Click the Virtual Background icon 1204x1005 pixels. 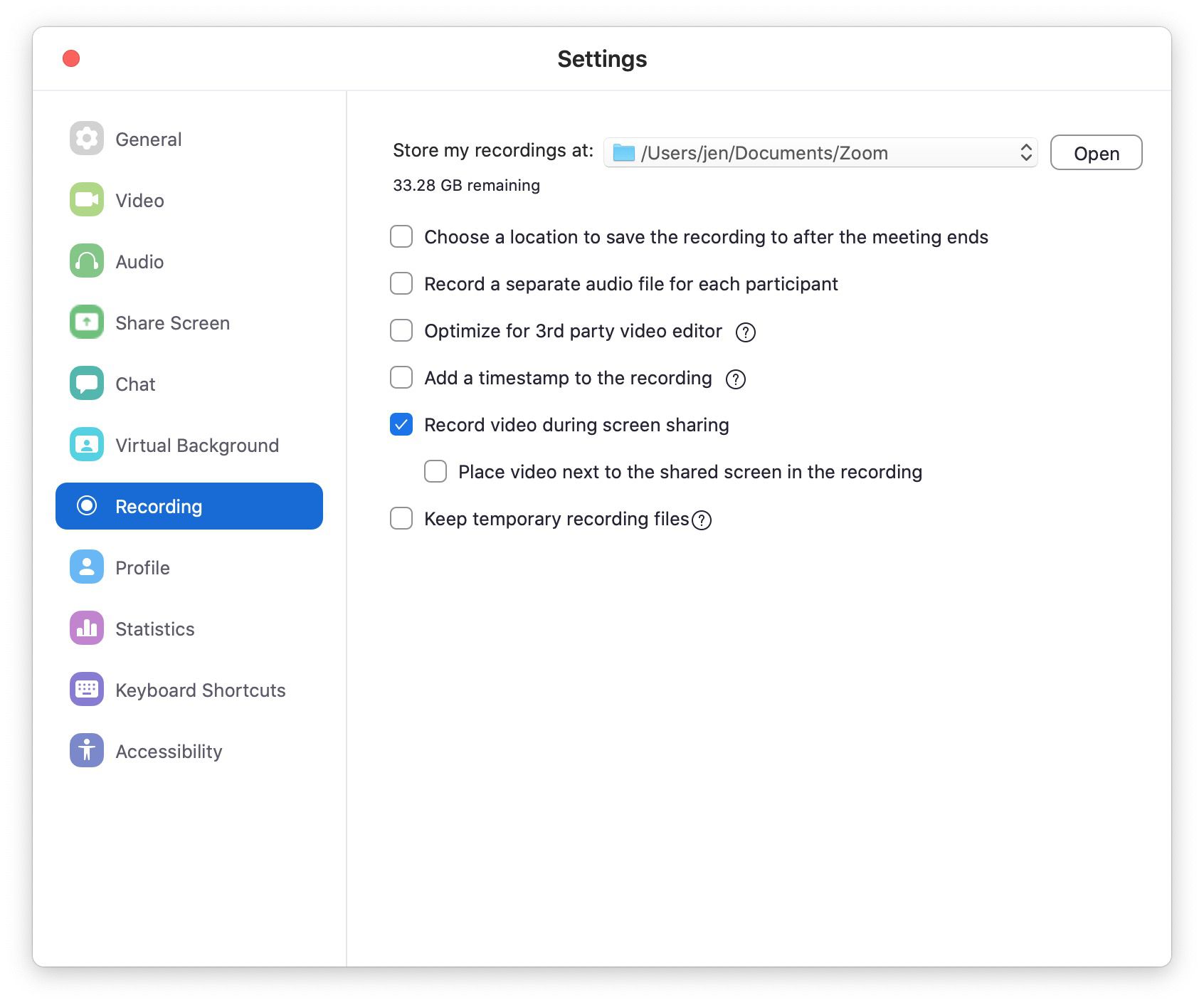click(87, 445)
